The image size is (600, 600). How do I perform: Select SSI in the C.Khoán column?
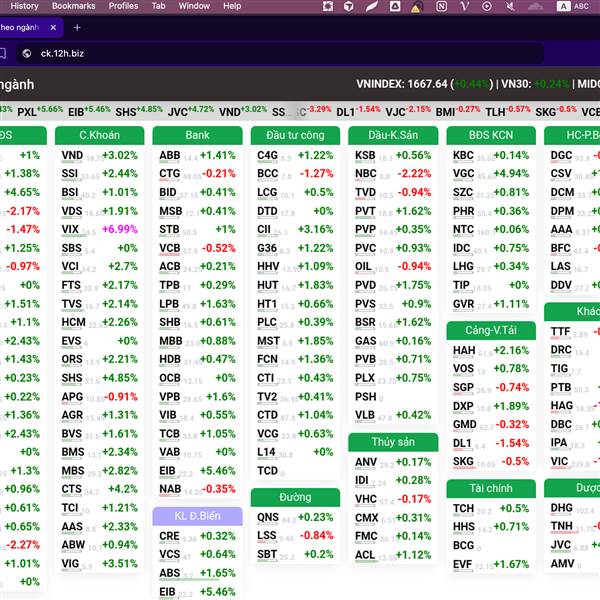pos(99,174)
